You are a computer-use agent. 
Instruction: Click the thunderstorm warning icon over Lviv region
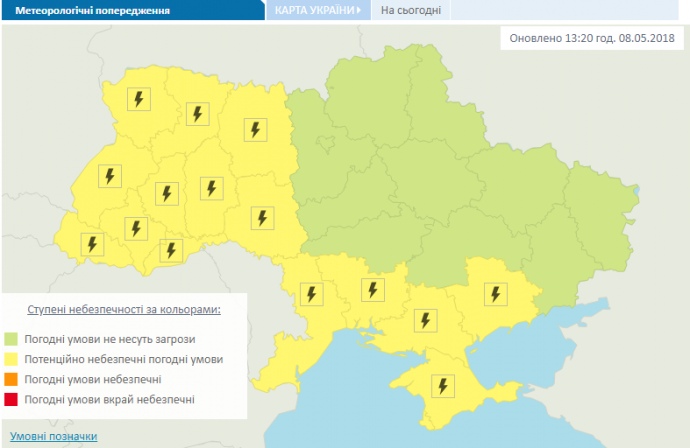click(109, 176)
